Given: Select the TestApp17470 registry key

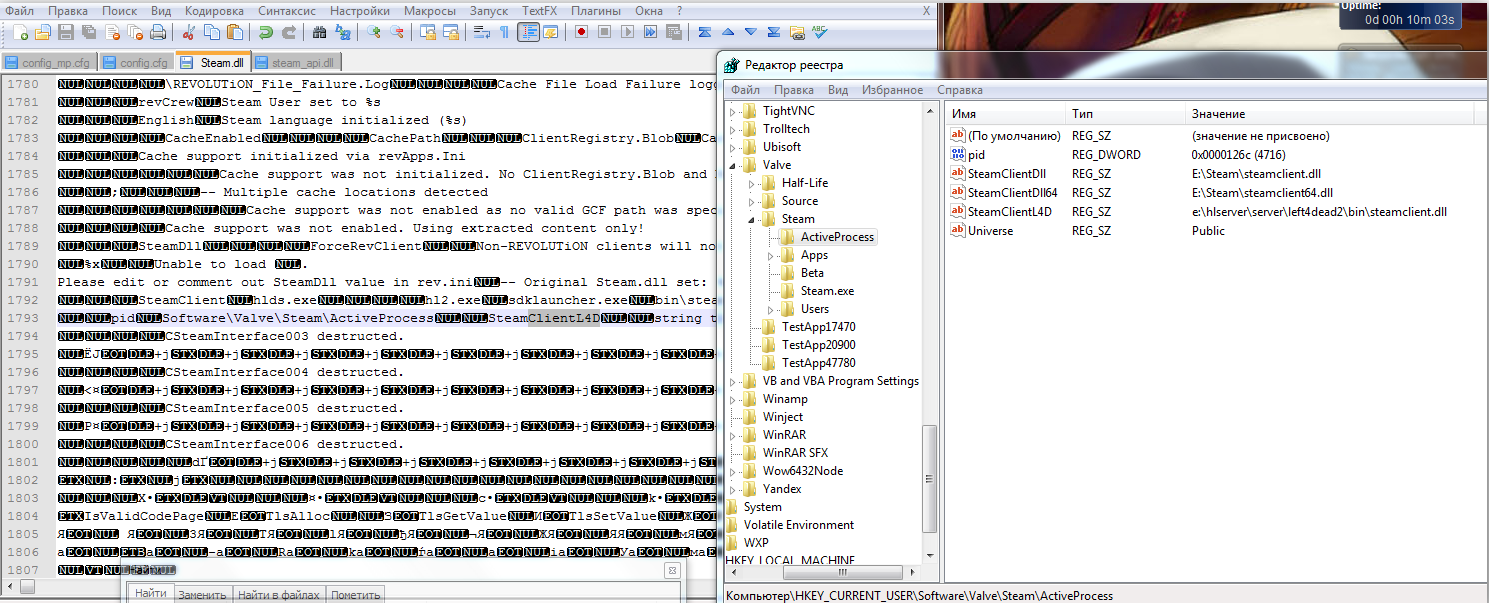Looking at the screenshot, I should click(x=819, y=327).
